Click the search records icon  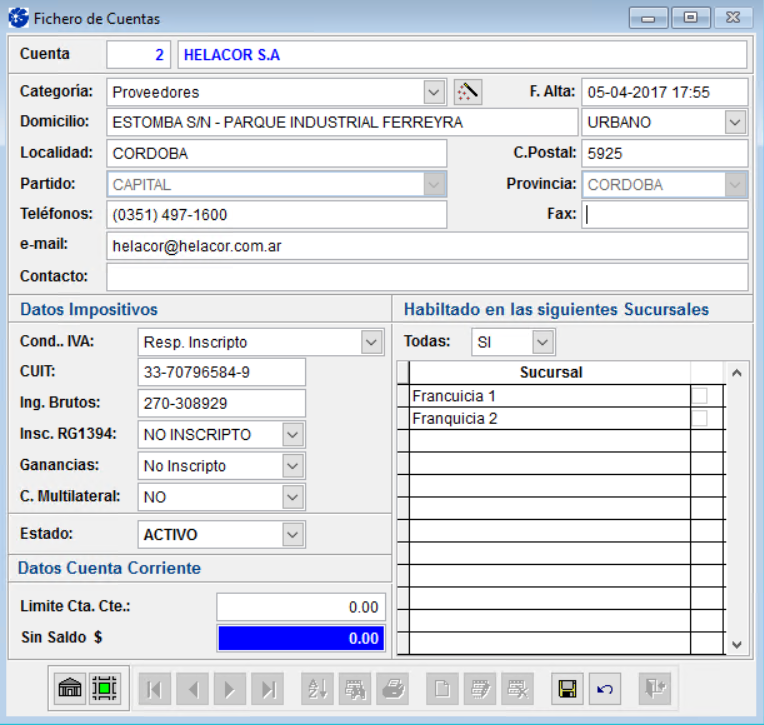[x=355, y=689]
